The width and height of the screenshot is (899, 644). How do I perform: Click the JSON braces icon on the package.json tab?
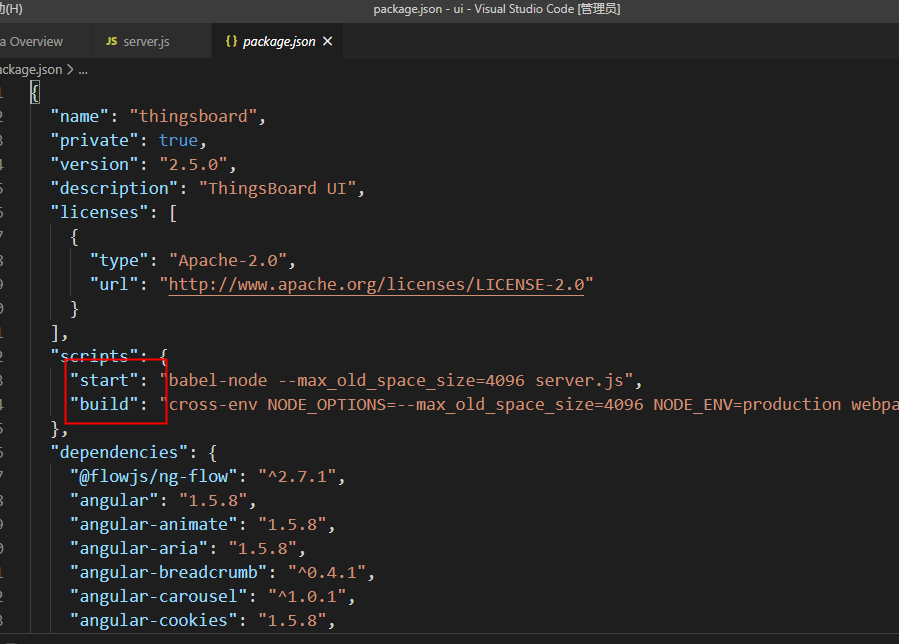(x=231, y=41)
